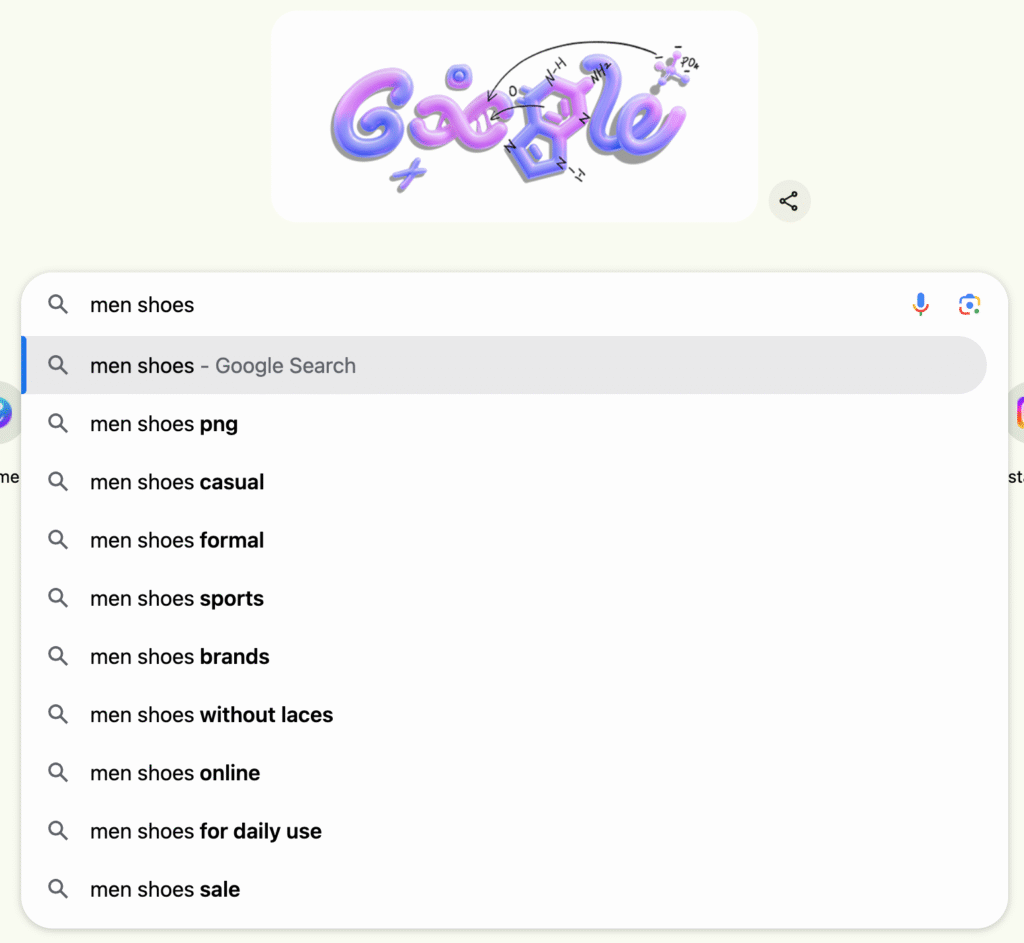Click the microphone for voice search

[x=920, y=304]
